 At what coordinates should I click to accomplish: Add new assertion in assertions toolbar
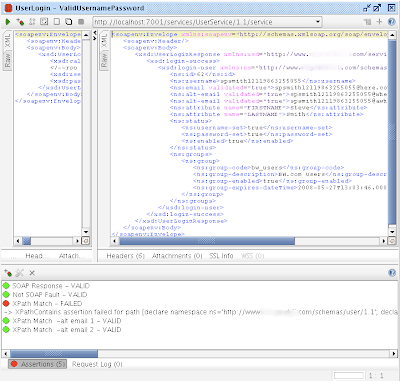point(8,273)
